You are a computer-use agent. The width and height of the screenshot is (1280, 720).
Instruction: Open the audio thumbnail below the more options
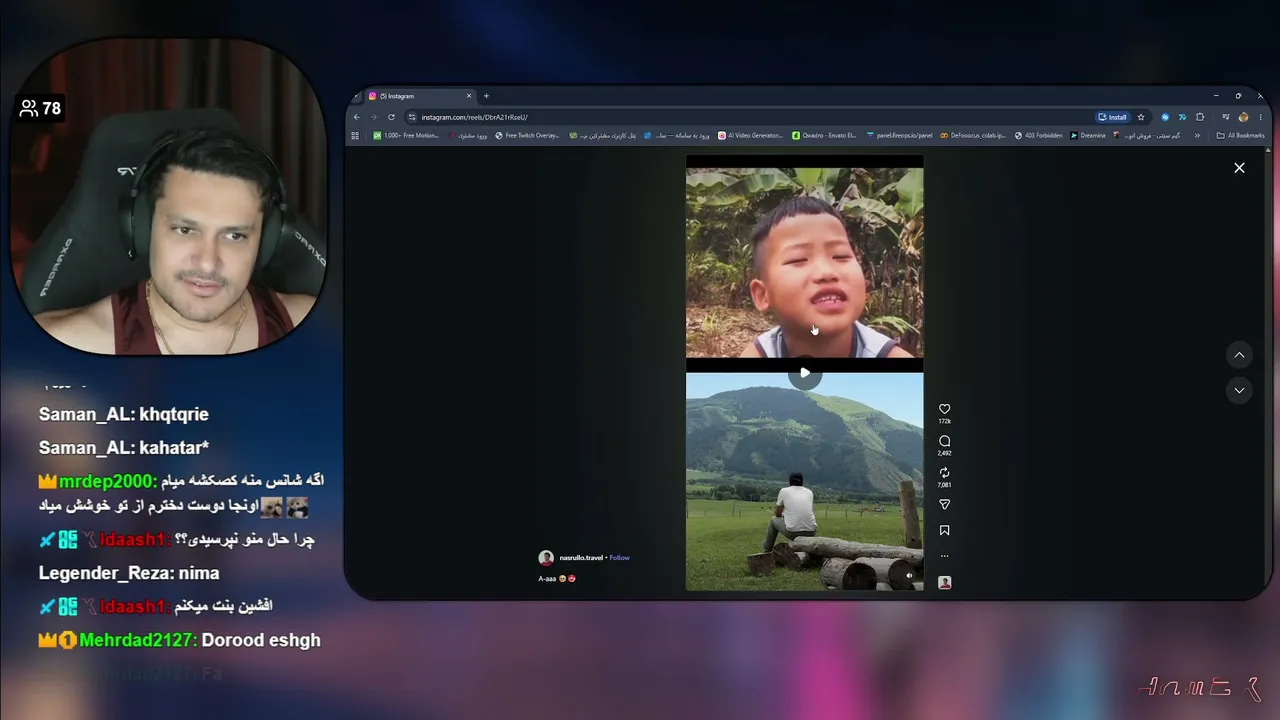pyautogui.click(x=944, y=582)
